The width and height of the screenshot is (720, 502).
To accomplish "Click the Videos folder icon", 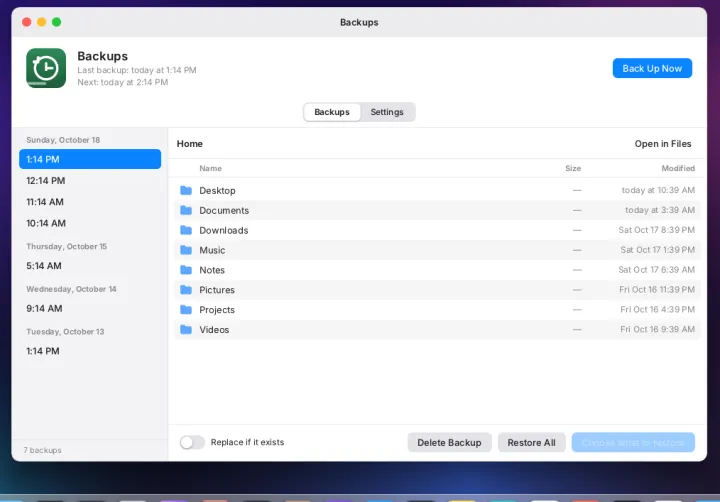I will pyautogui.click(x=186, y=330).
